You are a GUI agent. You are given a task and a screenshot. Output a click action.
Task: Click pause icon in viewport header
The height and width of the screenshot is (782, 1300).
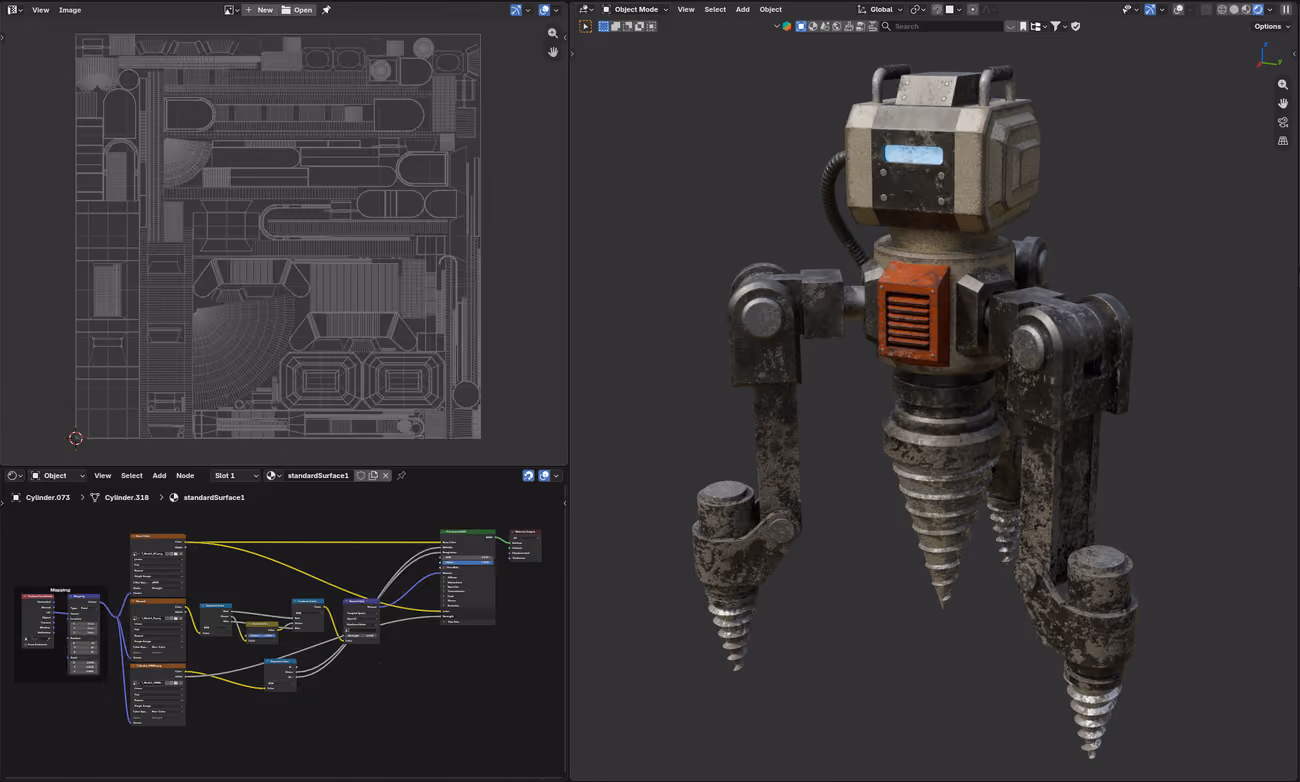(x=1286, y=10)
